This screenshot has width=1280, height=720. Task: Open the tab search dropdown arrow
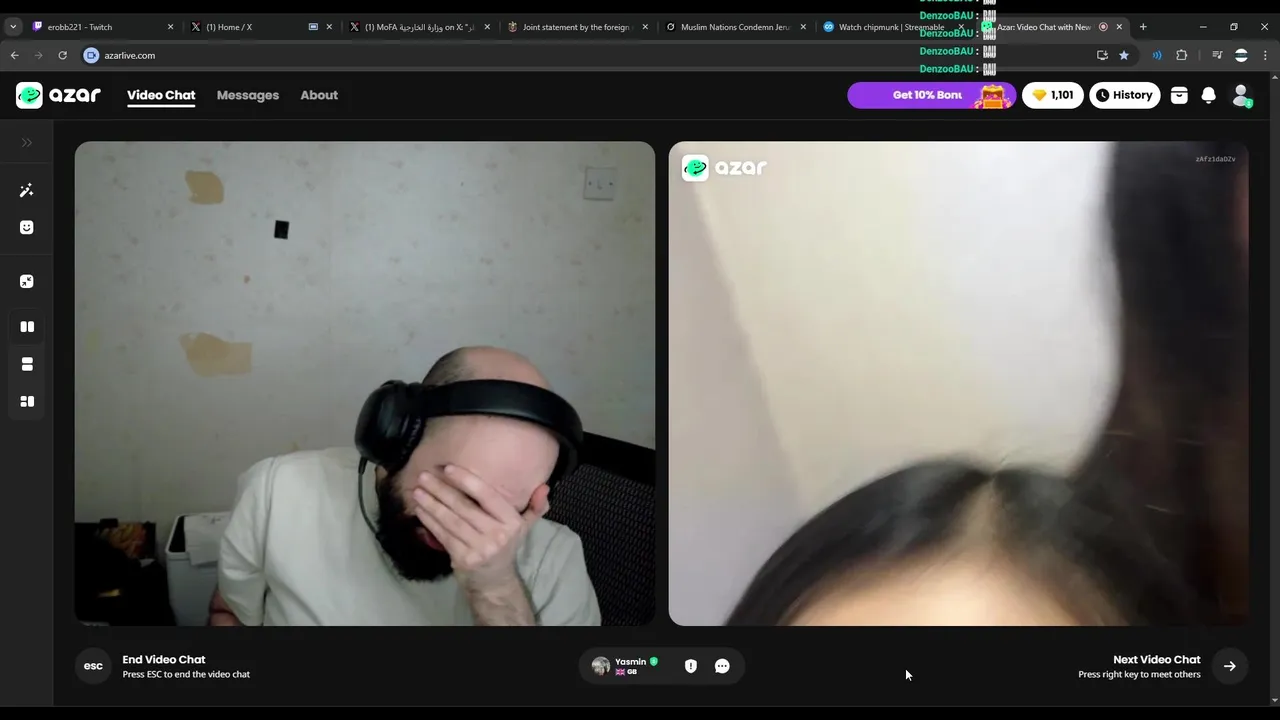[13, 27]
